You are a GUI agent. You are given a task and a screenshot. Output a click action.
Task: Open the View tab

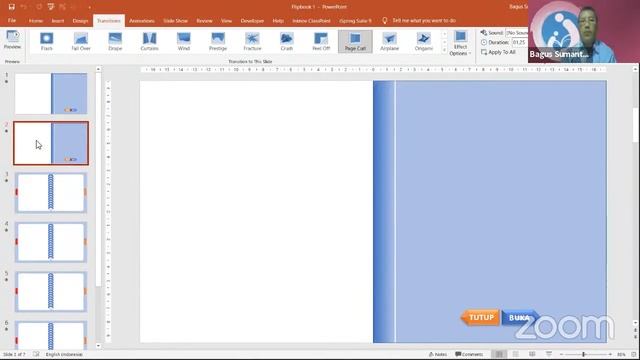(x=226, y=21)
